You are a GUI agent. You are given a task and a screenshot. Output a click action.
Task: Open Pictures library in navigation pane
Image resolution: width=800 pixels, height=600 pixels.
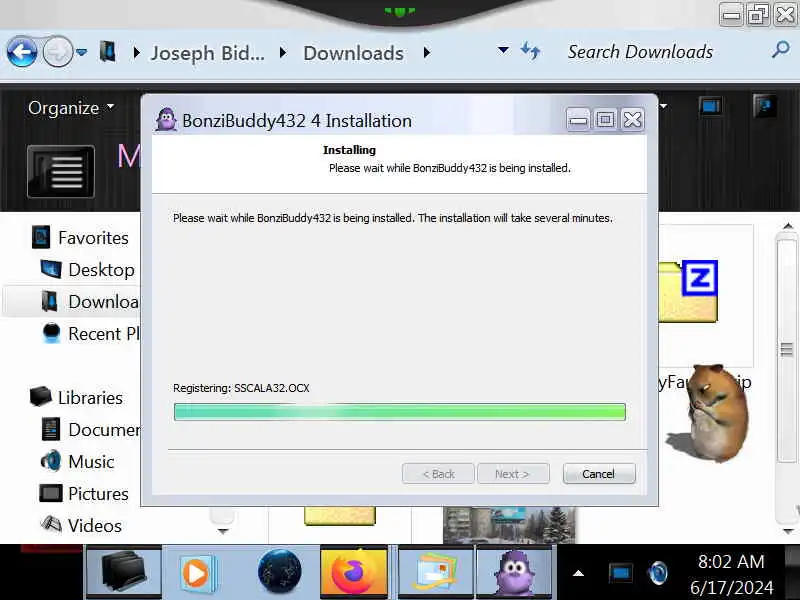(98, 494)
